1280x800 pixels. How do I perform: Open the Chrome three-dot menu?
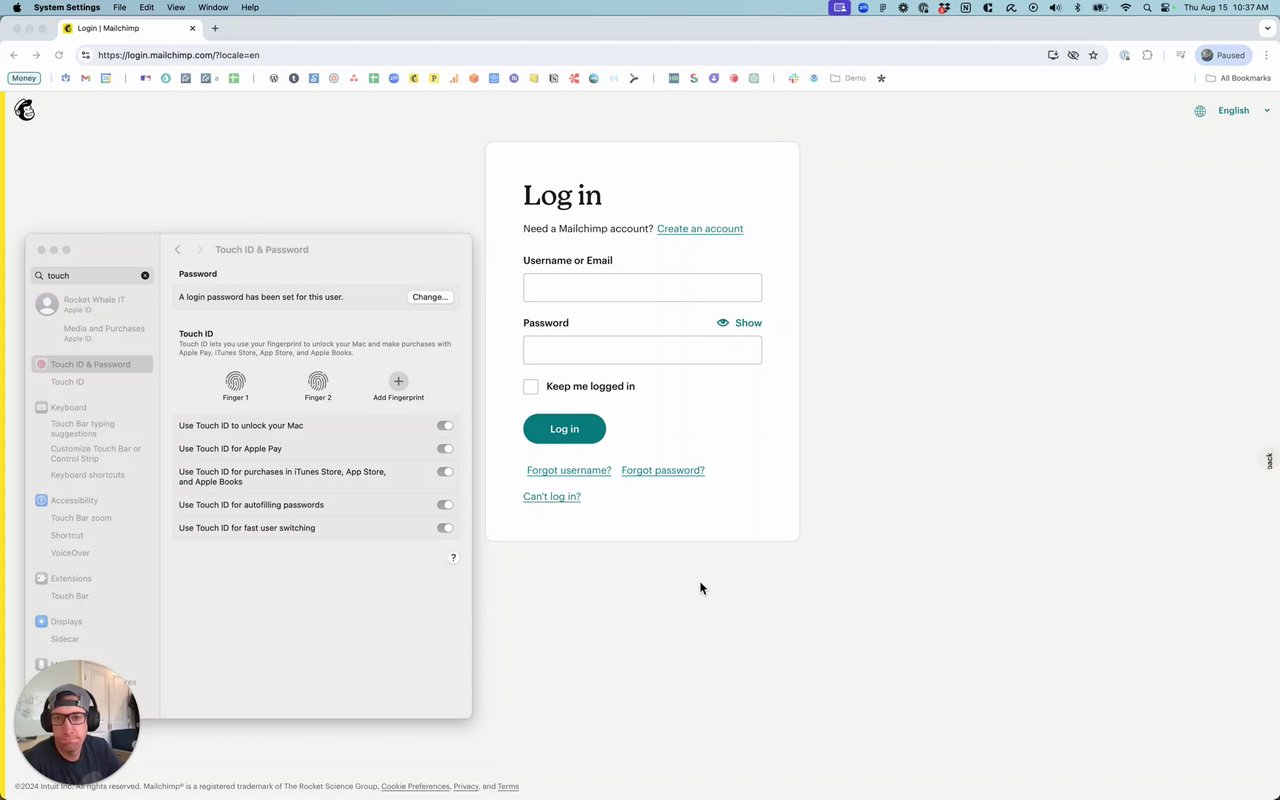pyautogui.click(x=1267, y=55)
